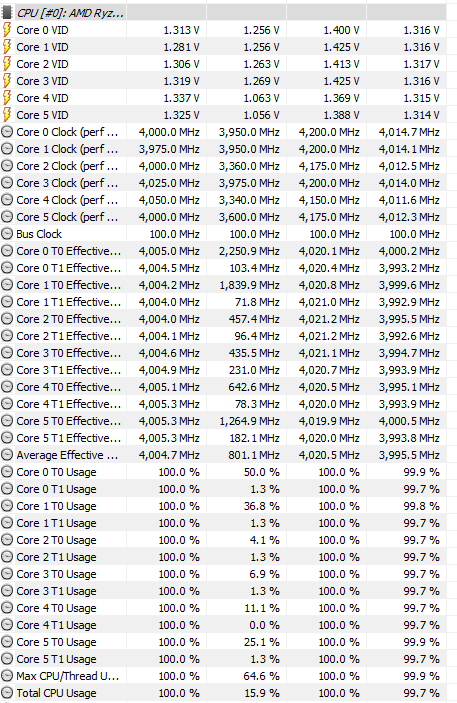
Task: Click the 1.425 V maximum for Core 1 VID
Action: 341,47
